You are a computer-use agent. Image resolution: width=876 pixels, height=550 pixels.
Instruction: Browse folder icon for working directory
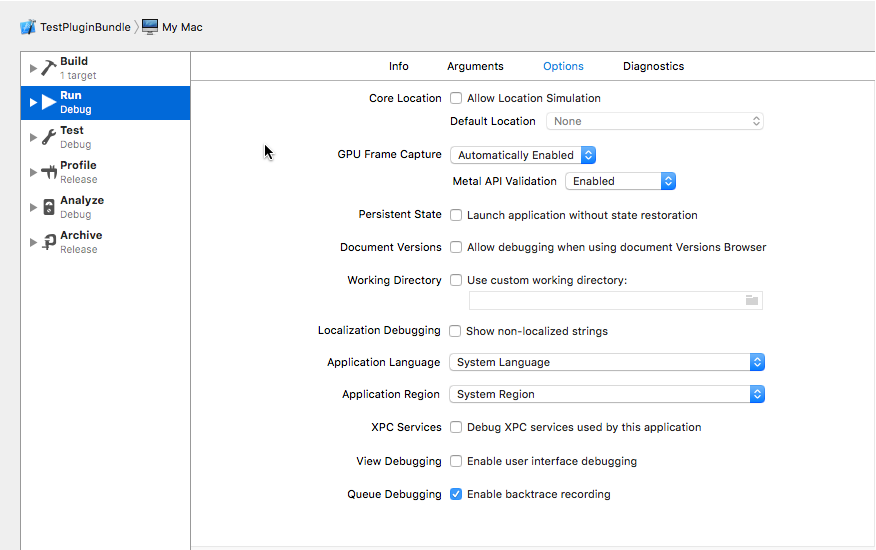click(x=752, y=300)
